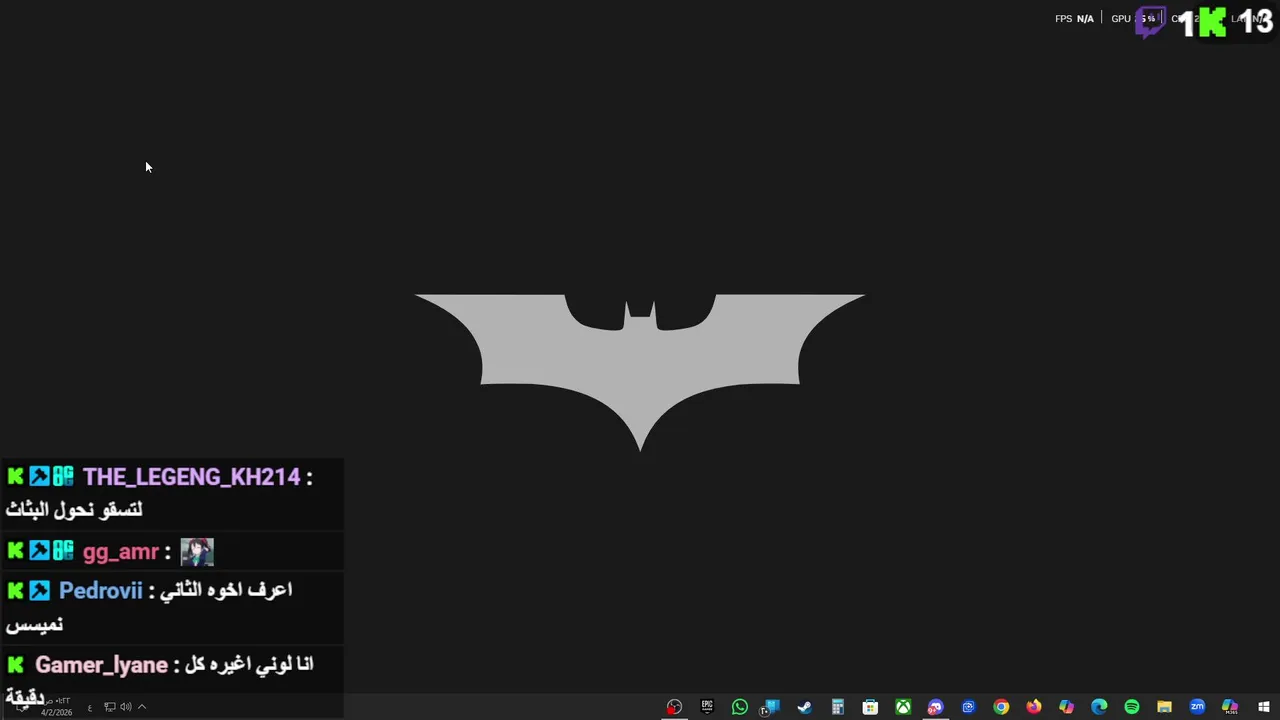The image size is (1280, 720).
Task: Open Microsoft Store from the taskbar
Action: click(870, 707)
